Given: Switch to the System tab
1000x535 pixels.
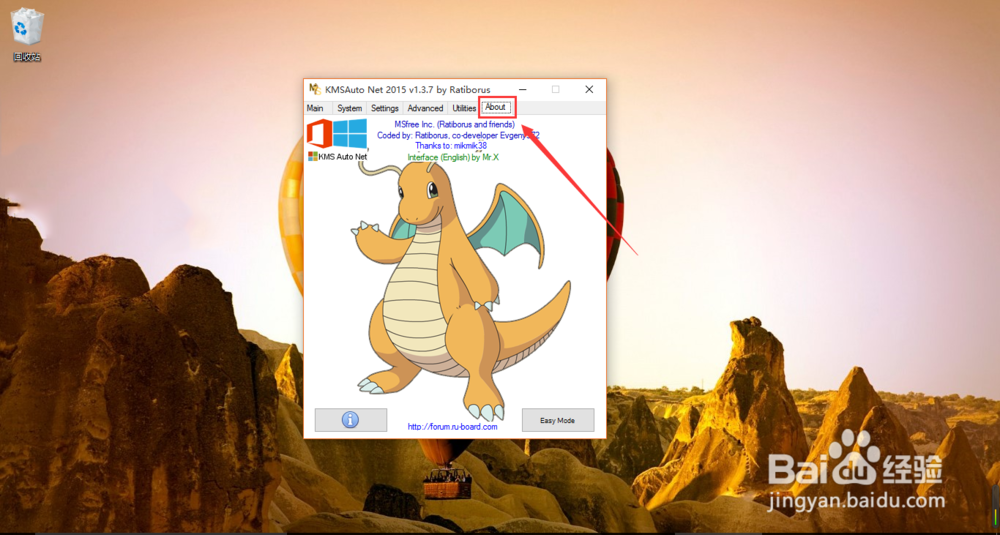Looking at the screenshot, I should coord(349,108).
